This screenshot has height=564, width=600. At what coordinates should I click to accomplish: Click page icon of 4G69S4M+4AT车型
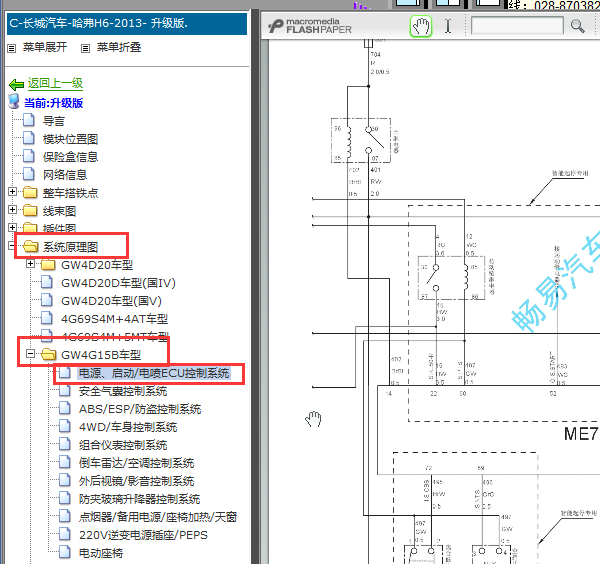click(47, 318)
